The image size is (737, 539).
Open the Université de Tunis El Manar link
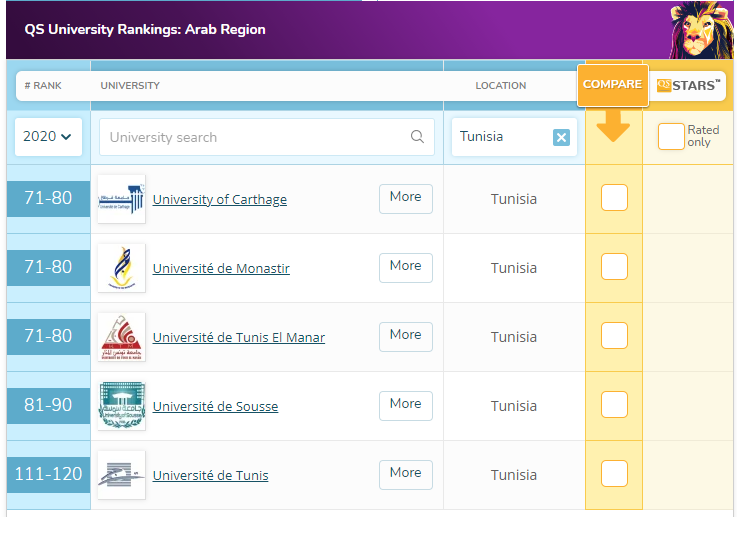point(239,337)
